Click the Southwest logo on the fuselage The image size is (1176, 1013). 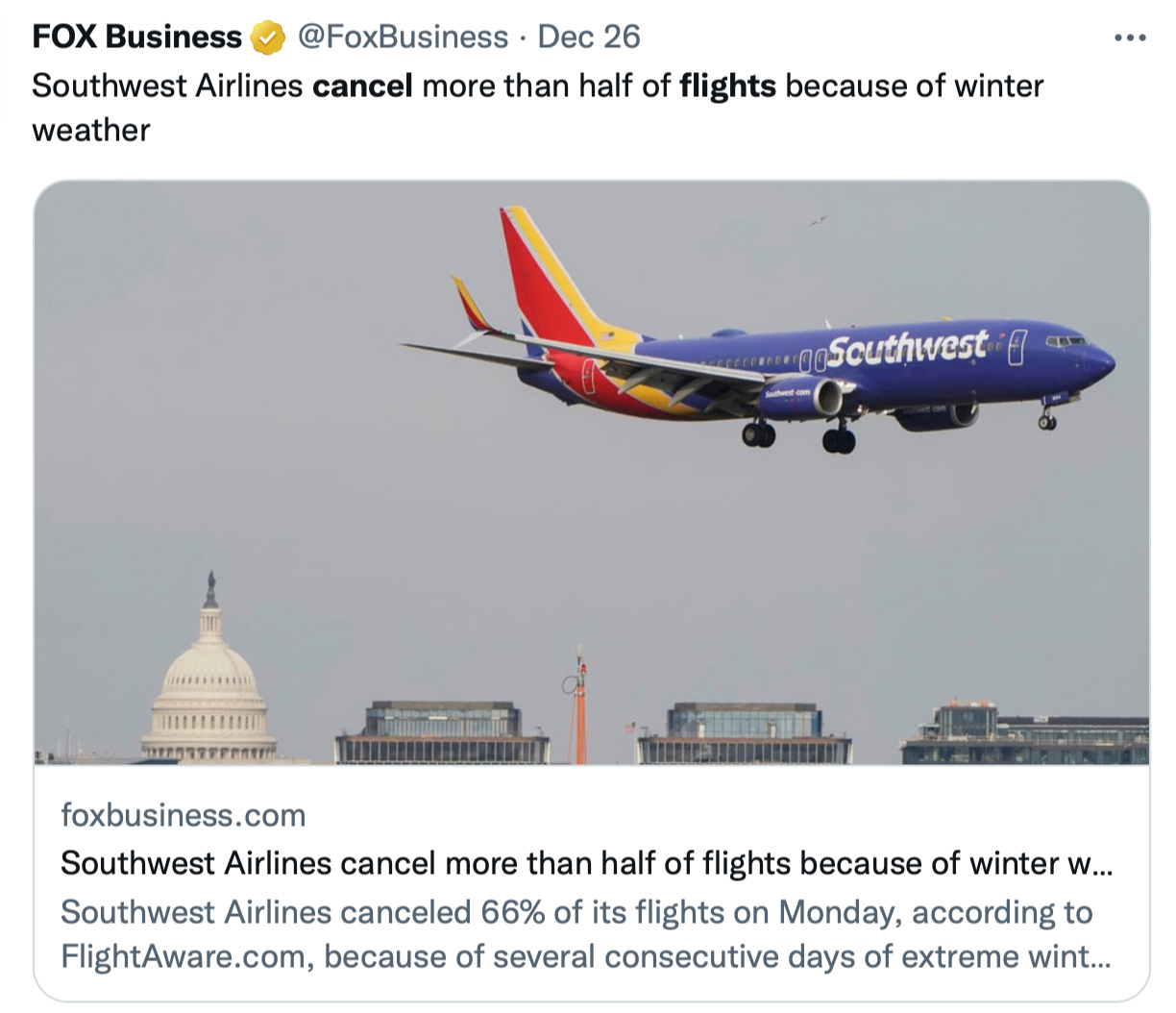coord(906,348)
